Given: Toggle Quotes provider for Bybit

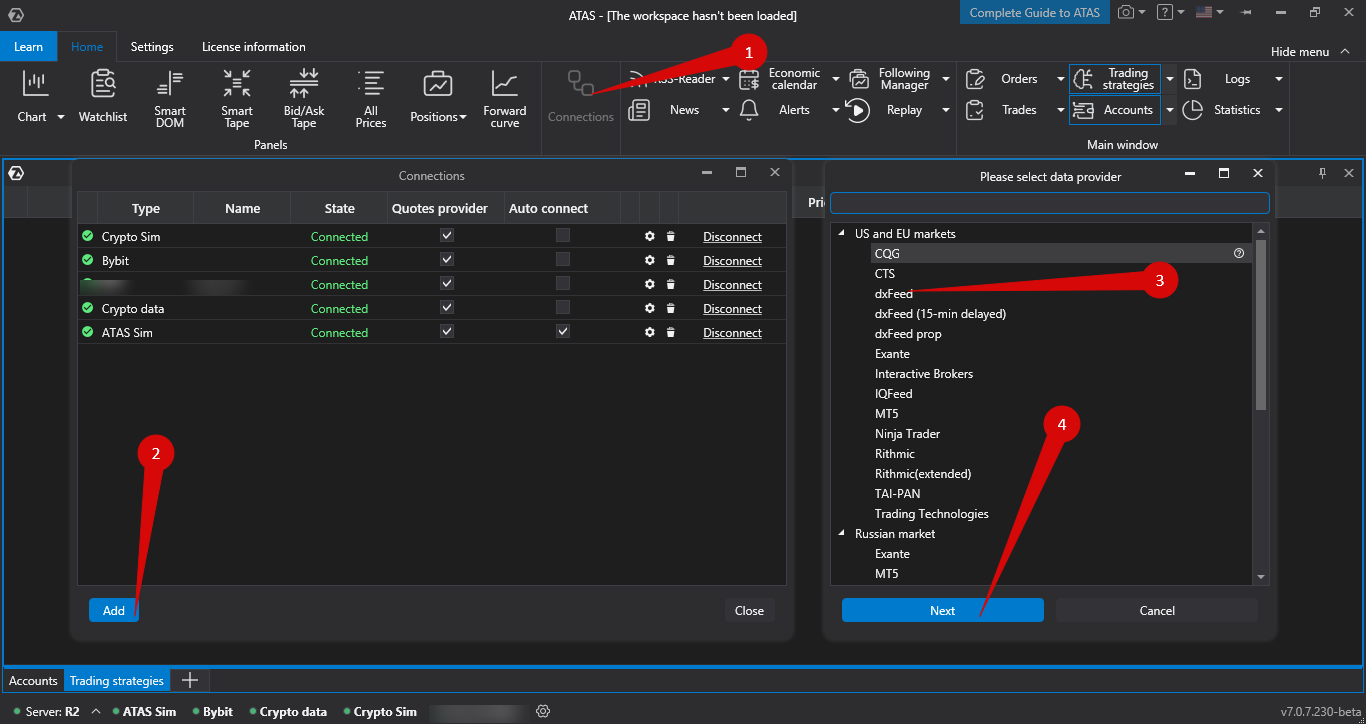Looking at the screenshot, I should point(447,260).
